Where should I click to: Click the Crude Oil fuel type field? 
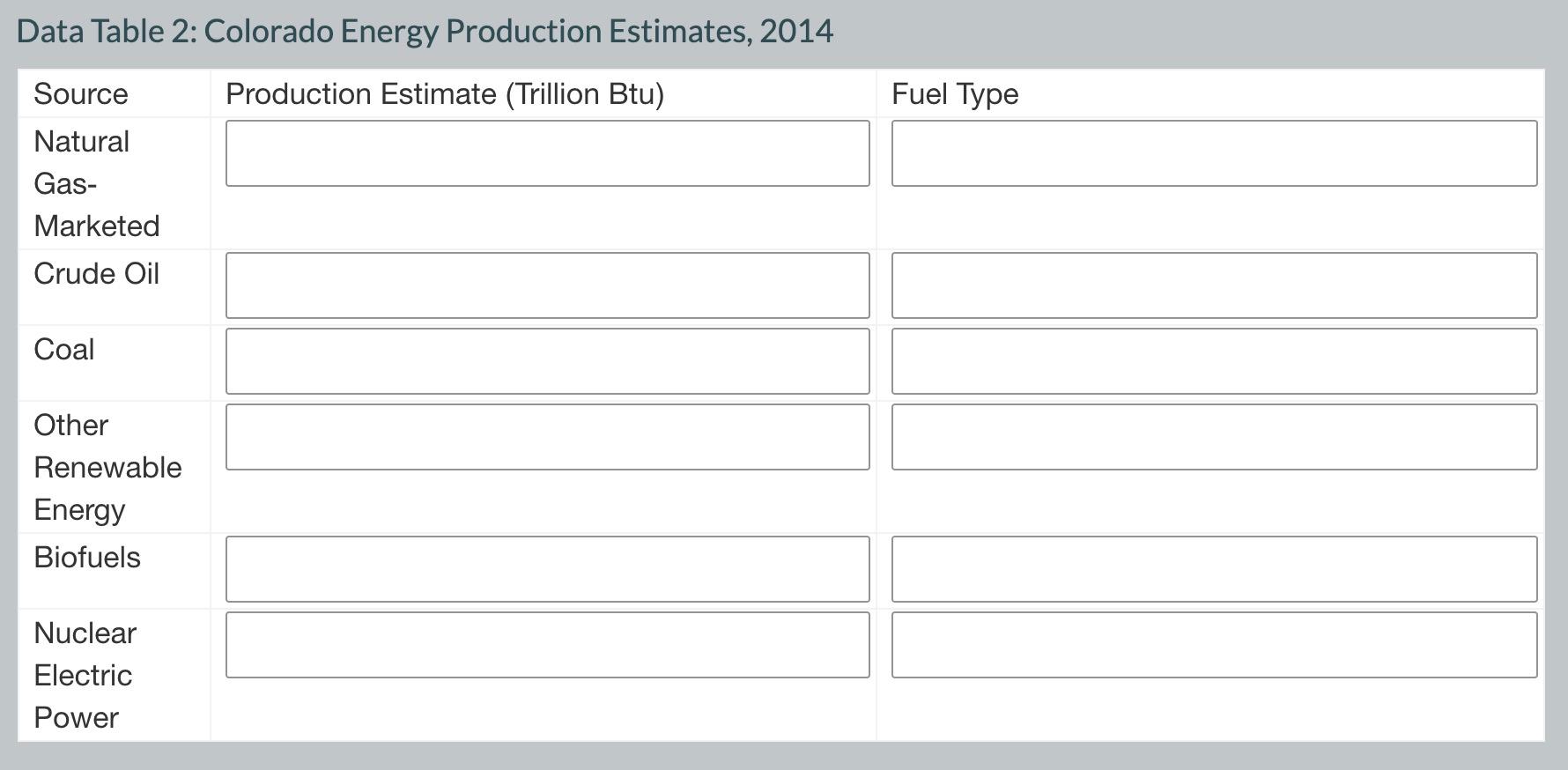pos(1216,285)
